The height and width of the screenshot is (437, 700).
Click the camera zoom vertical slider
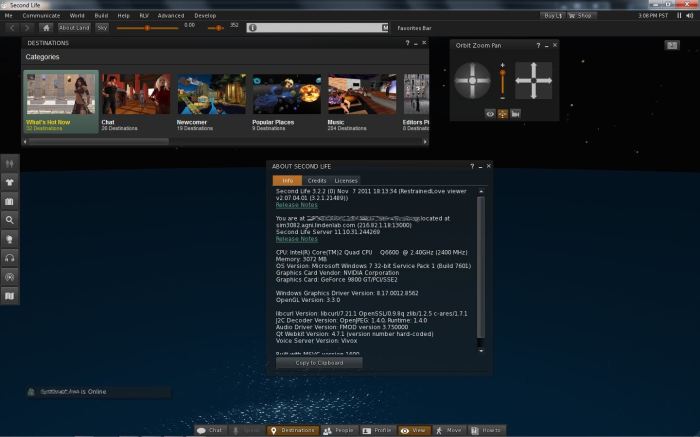coord(502,82)
